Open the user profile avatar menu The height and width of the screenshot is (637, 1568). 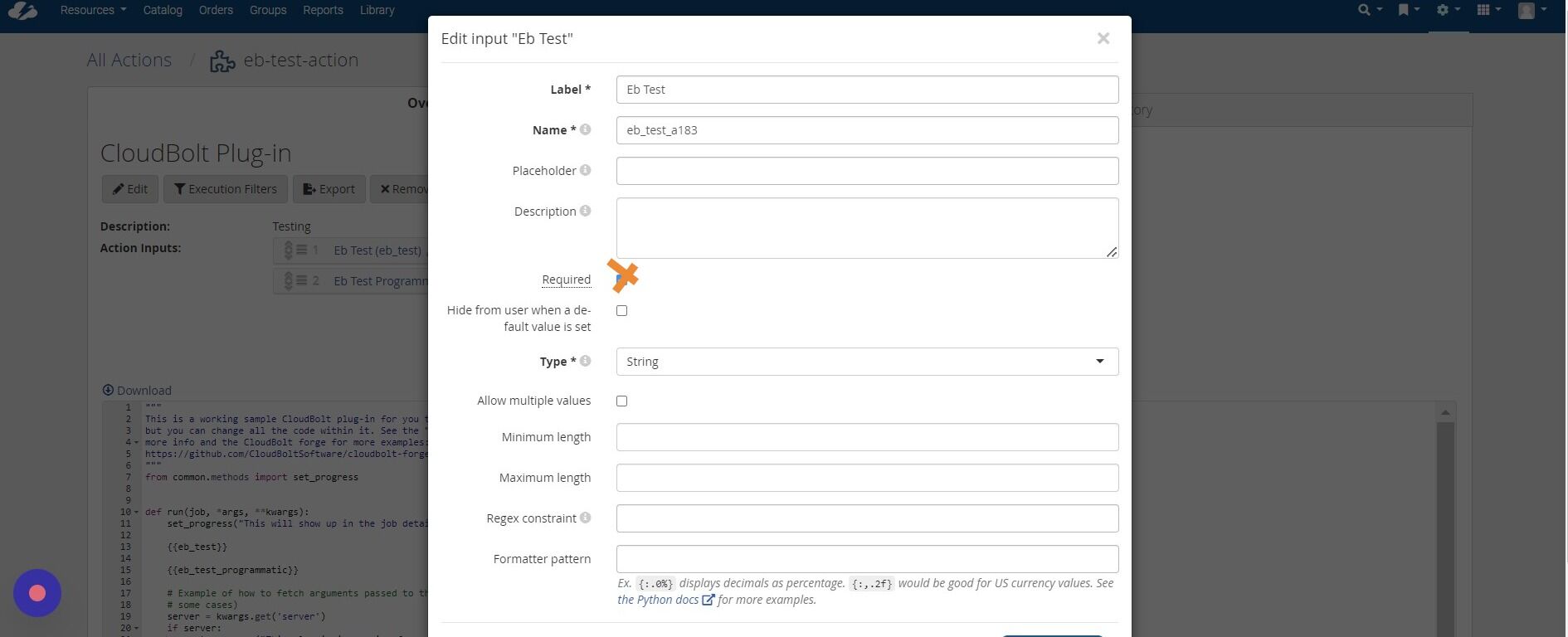point(1531,10)
